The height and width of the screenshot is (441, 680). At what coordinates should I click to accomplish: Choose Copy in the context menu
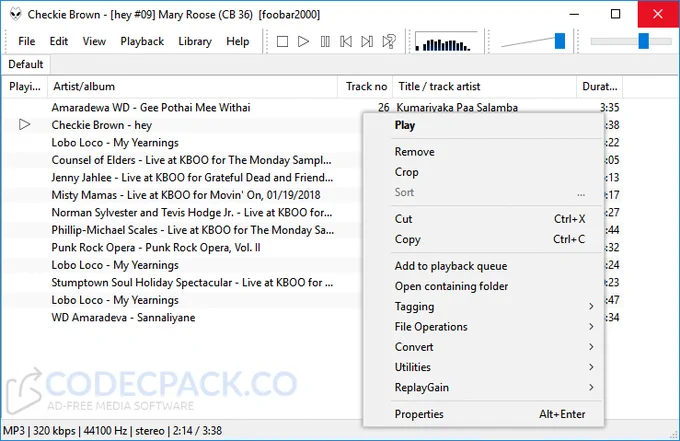coord(484,239)
